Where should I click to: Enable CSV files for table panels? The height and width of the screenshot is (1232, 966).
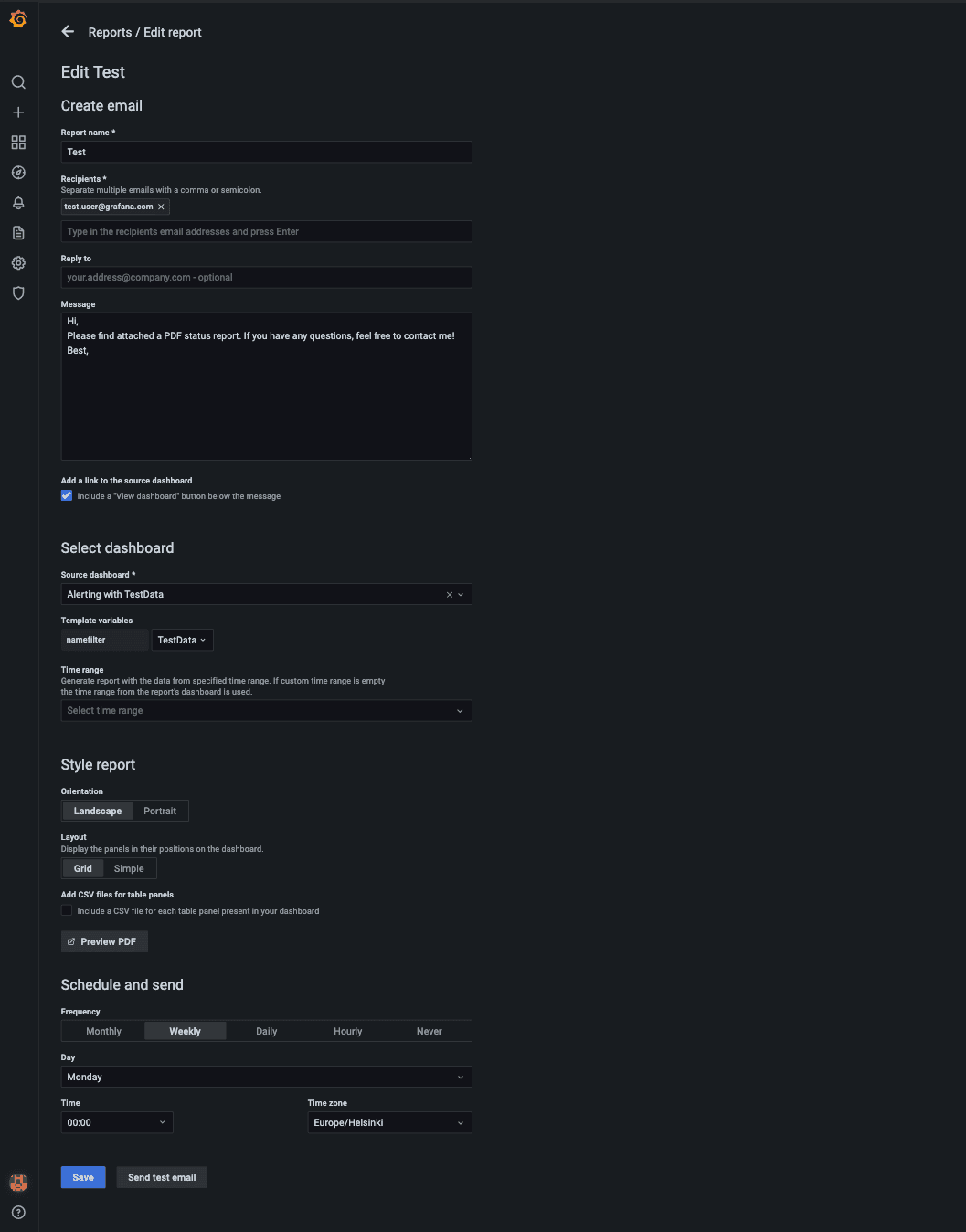(x=67, y=910)
